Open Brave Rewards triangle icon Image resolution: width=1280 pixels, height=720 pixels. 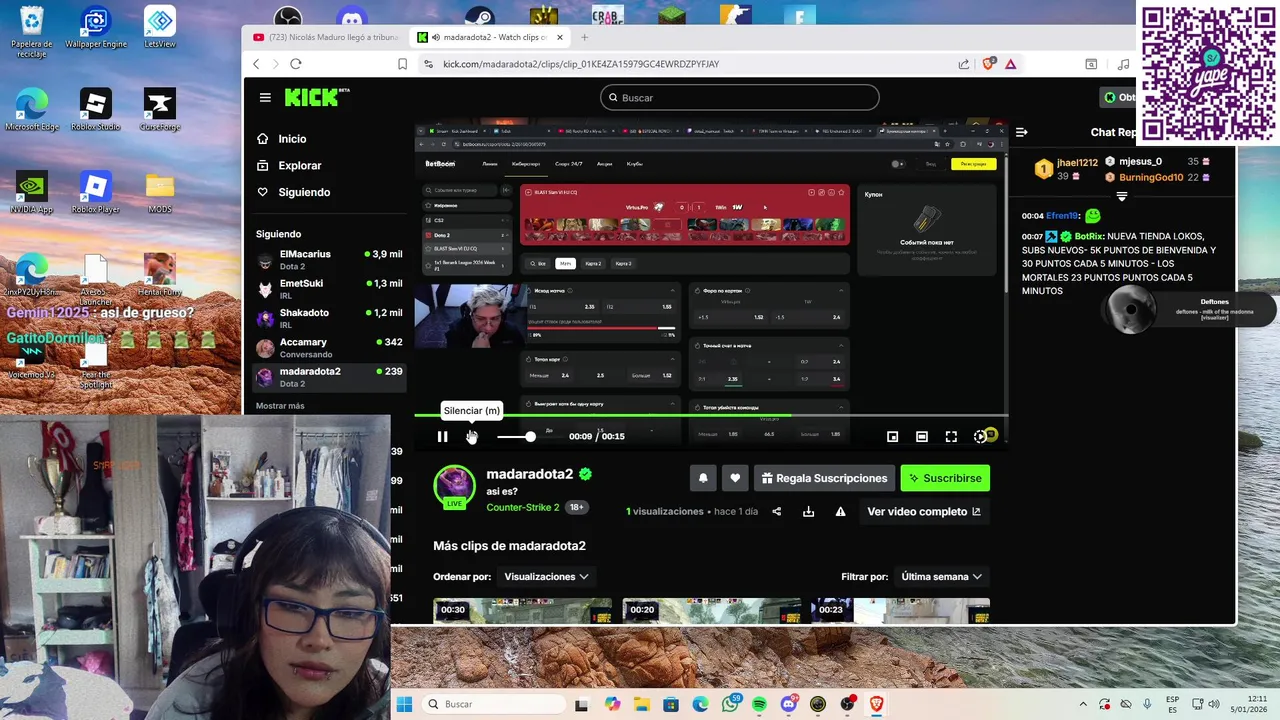coord(1011,64)
